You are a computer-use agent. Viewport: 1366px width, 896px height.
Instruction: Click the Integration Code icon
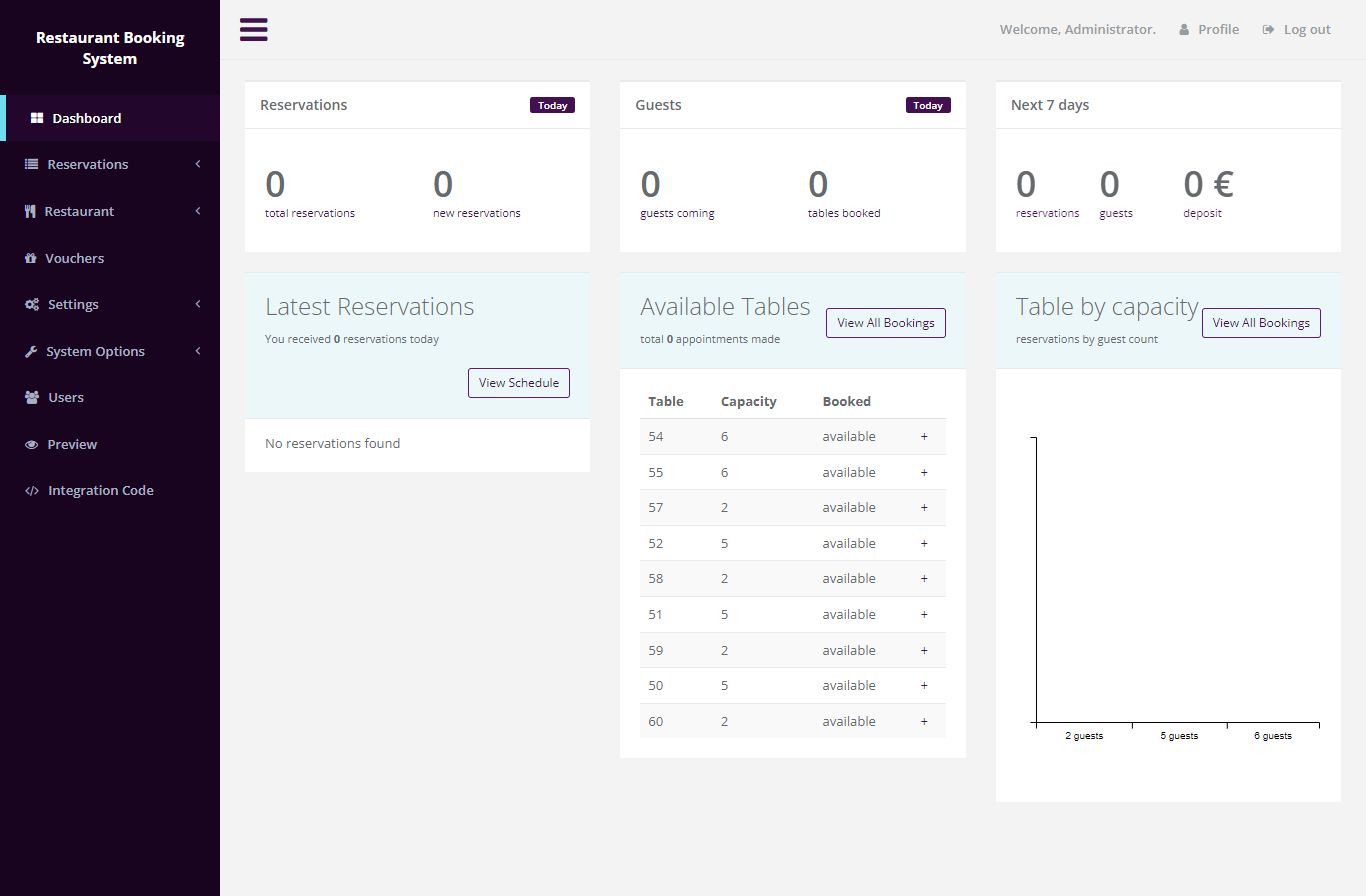pos(30,490)
